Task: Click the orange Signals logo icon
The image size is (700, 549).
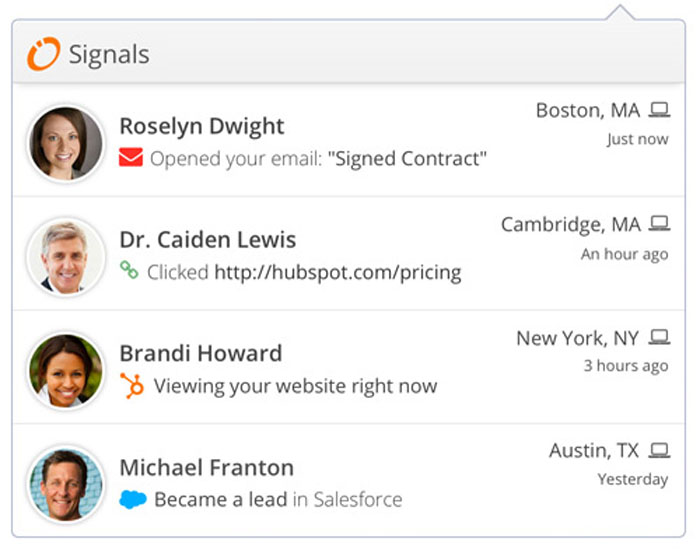Action: tap(43, 54)
